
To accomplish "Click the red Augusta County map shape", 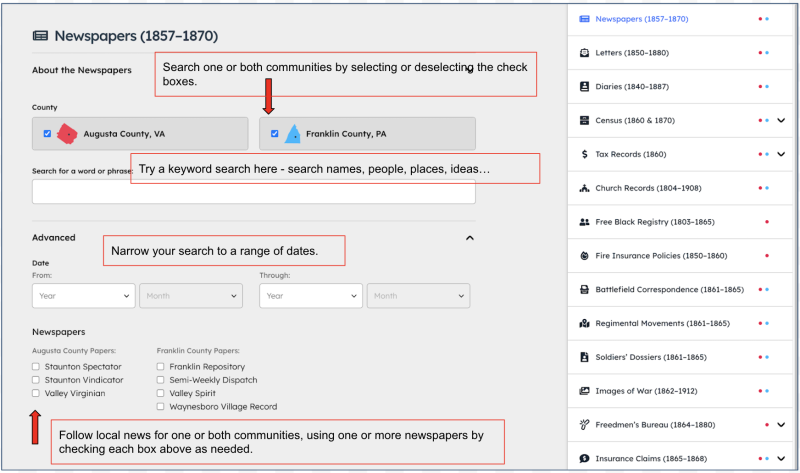I will click(67, 134).
